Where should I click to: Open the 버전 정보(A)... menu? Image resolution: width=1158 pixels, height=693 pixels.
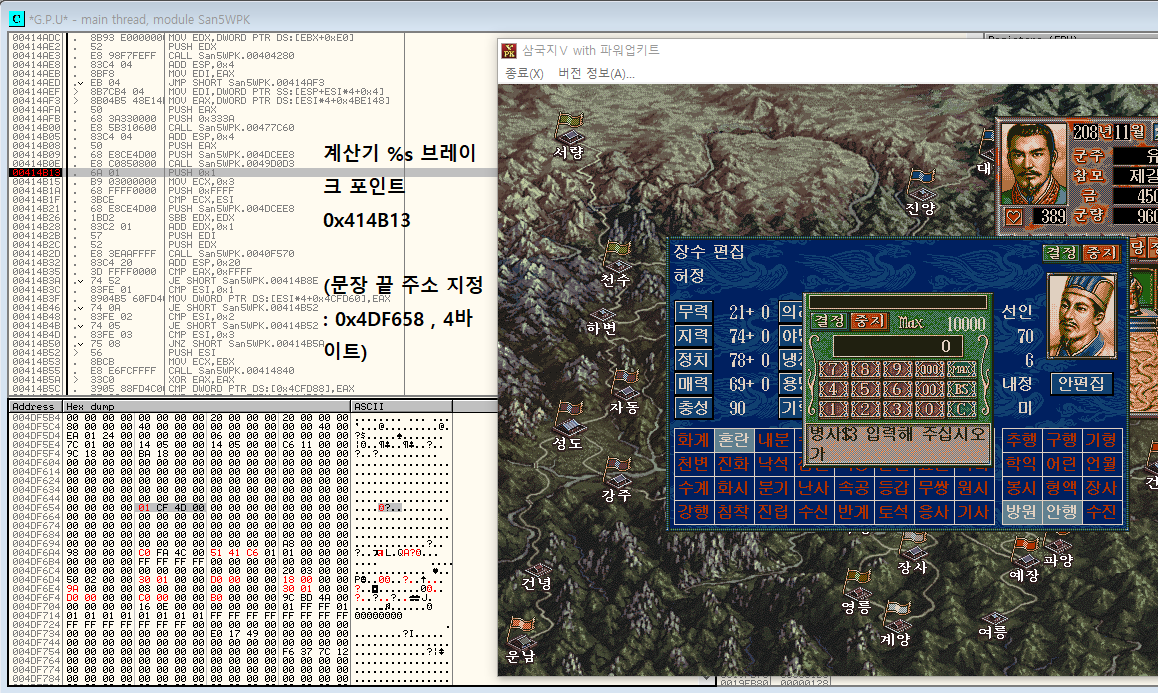pyautogui.click(x=596, y=73)
